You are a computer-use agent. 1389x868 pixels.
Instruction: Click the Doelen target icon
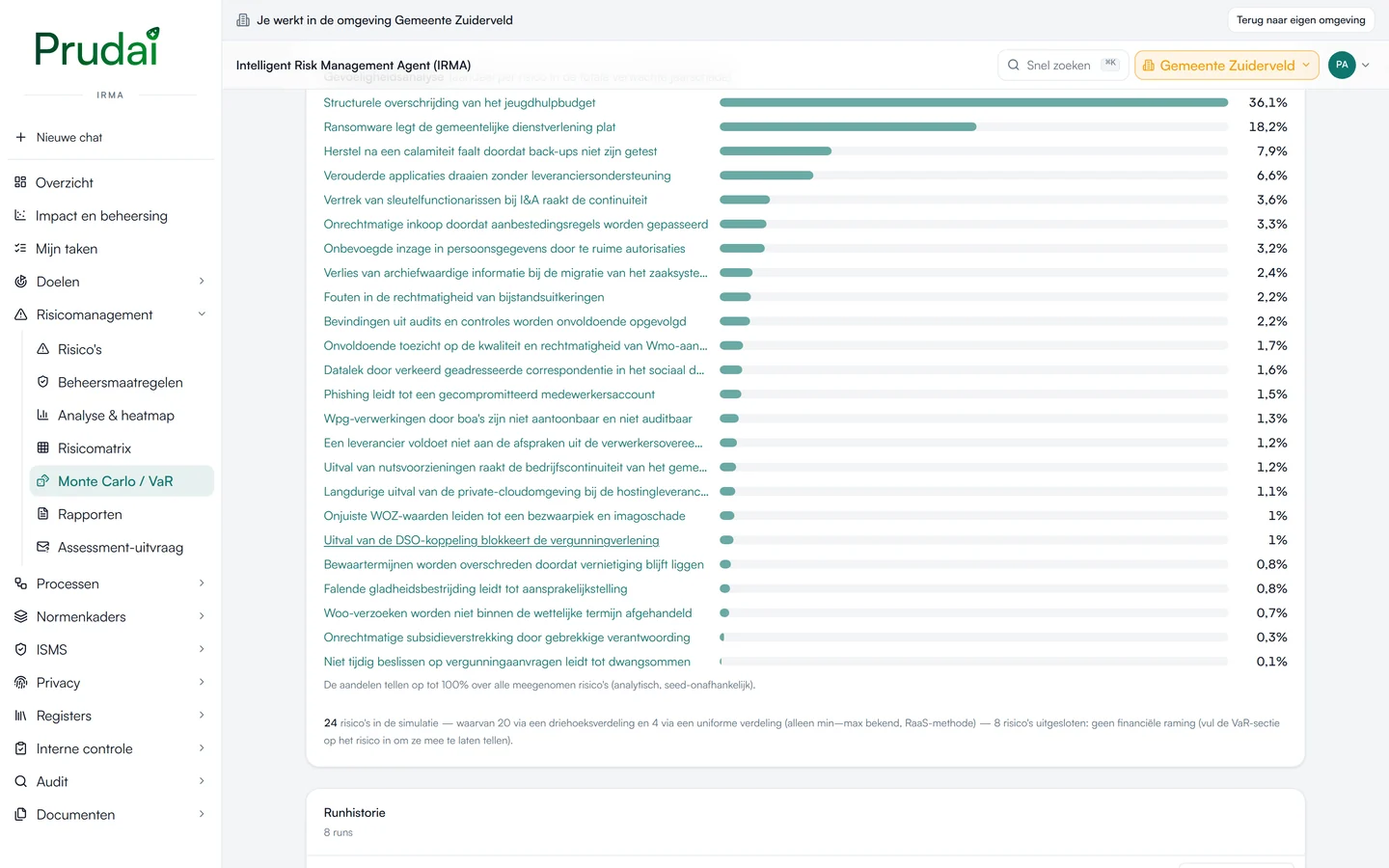(20, 282)
